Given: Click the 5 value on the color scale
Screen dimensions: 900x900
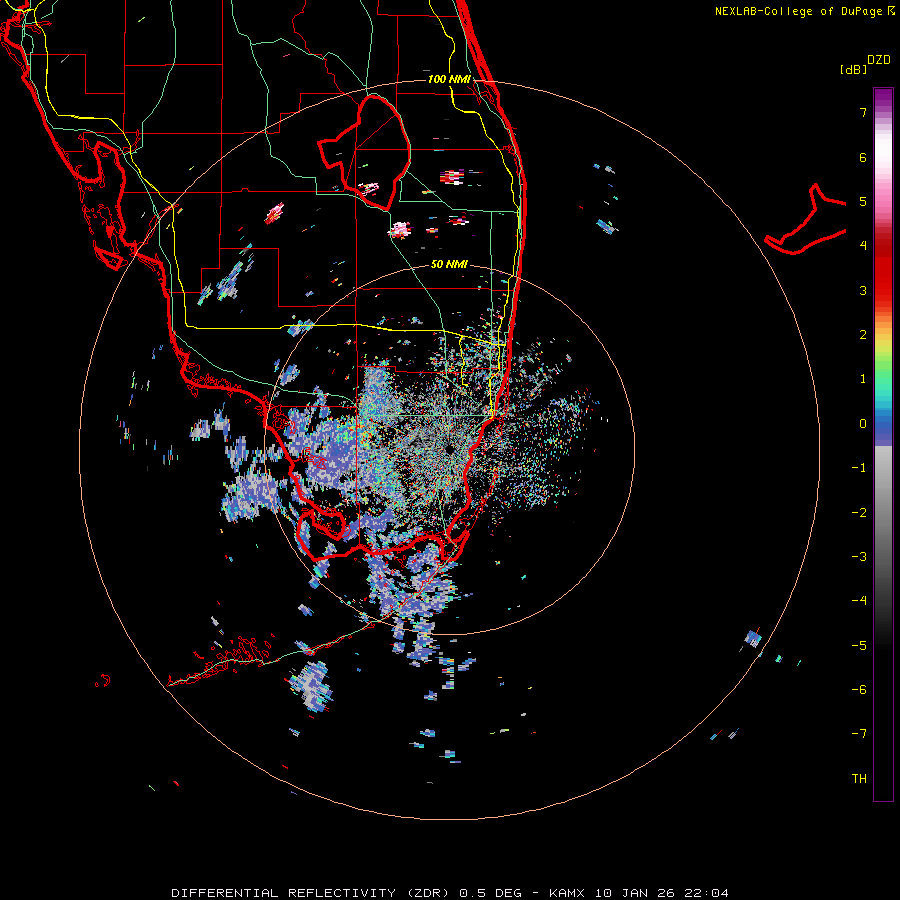Looking at the screenshot, I should [x=863, y=201].
